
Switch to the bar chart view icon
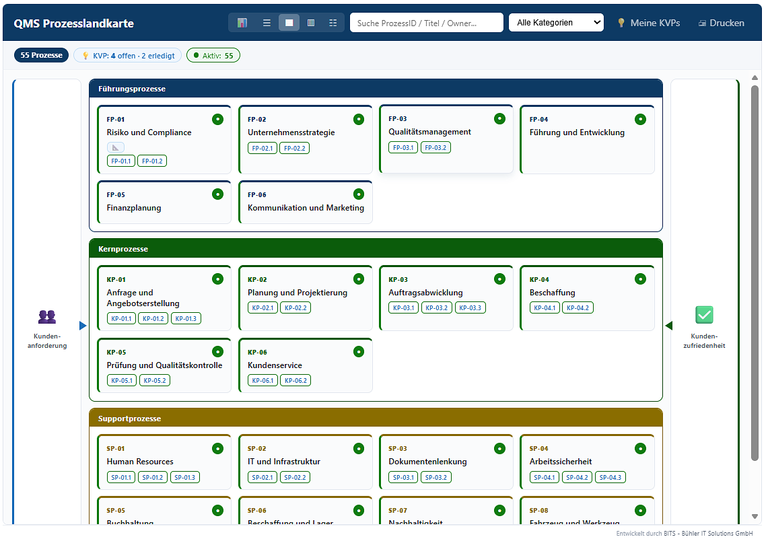coord(242,23)
